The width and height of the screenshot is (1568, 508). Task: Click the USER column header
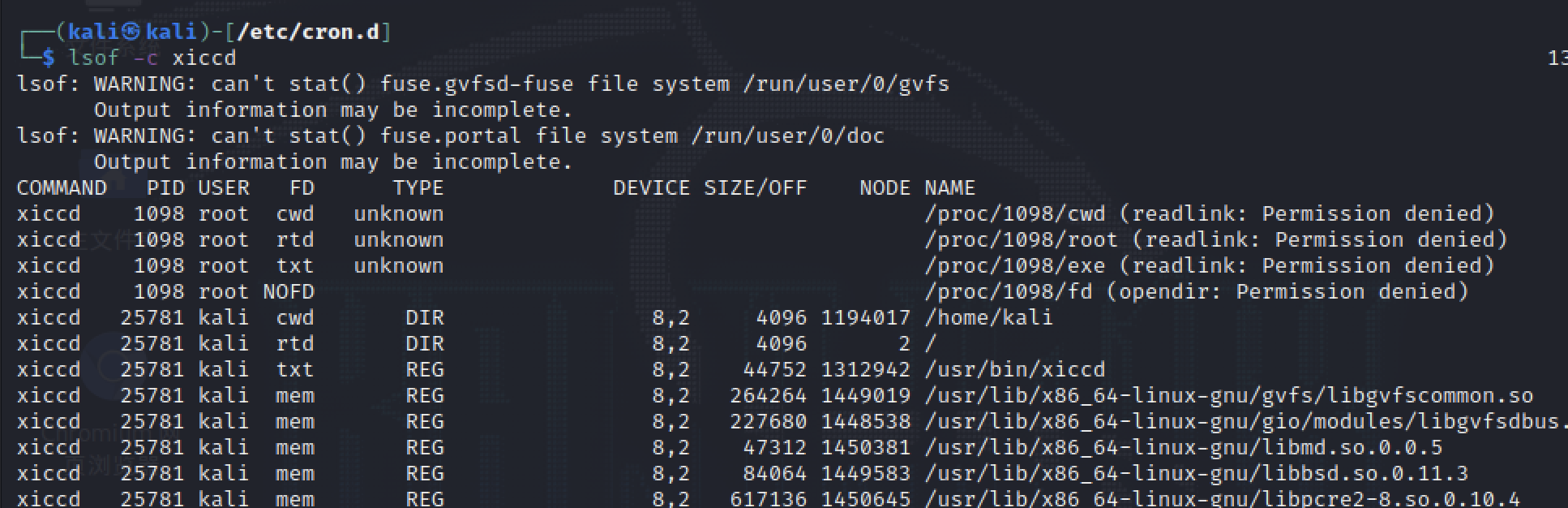224,187
